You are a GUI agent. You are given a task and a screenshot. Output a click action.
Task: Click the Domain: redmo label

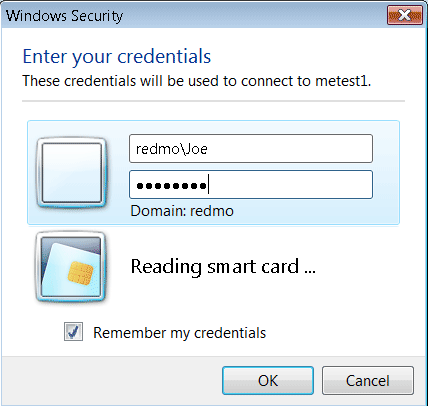[x=182, y=211]
